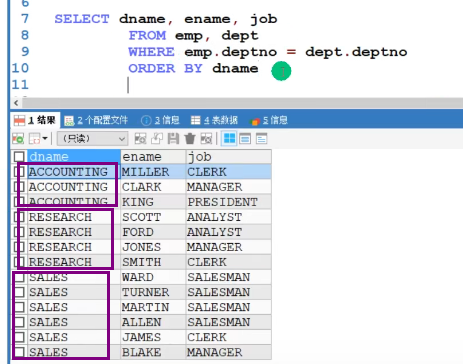Open the 2 个配置文件 profiler tab

96,120
